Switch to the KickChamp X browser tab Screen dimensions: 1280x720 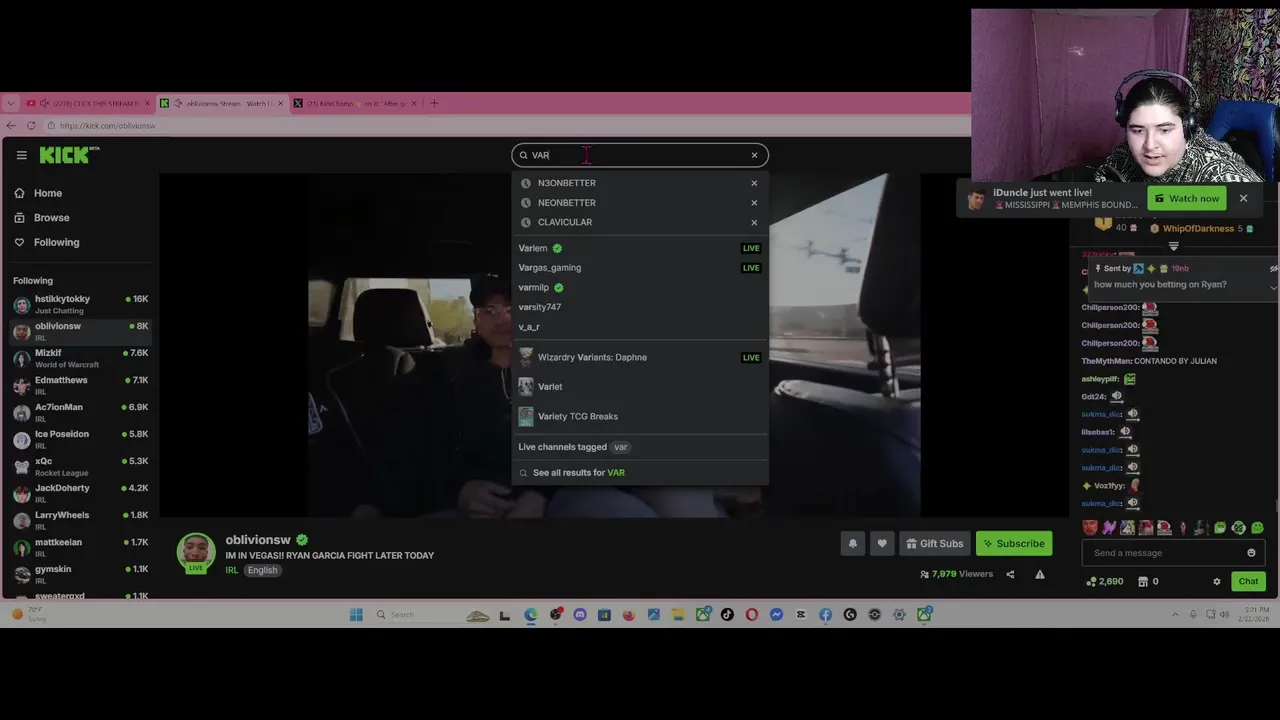tap(355, 103)
